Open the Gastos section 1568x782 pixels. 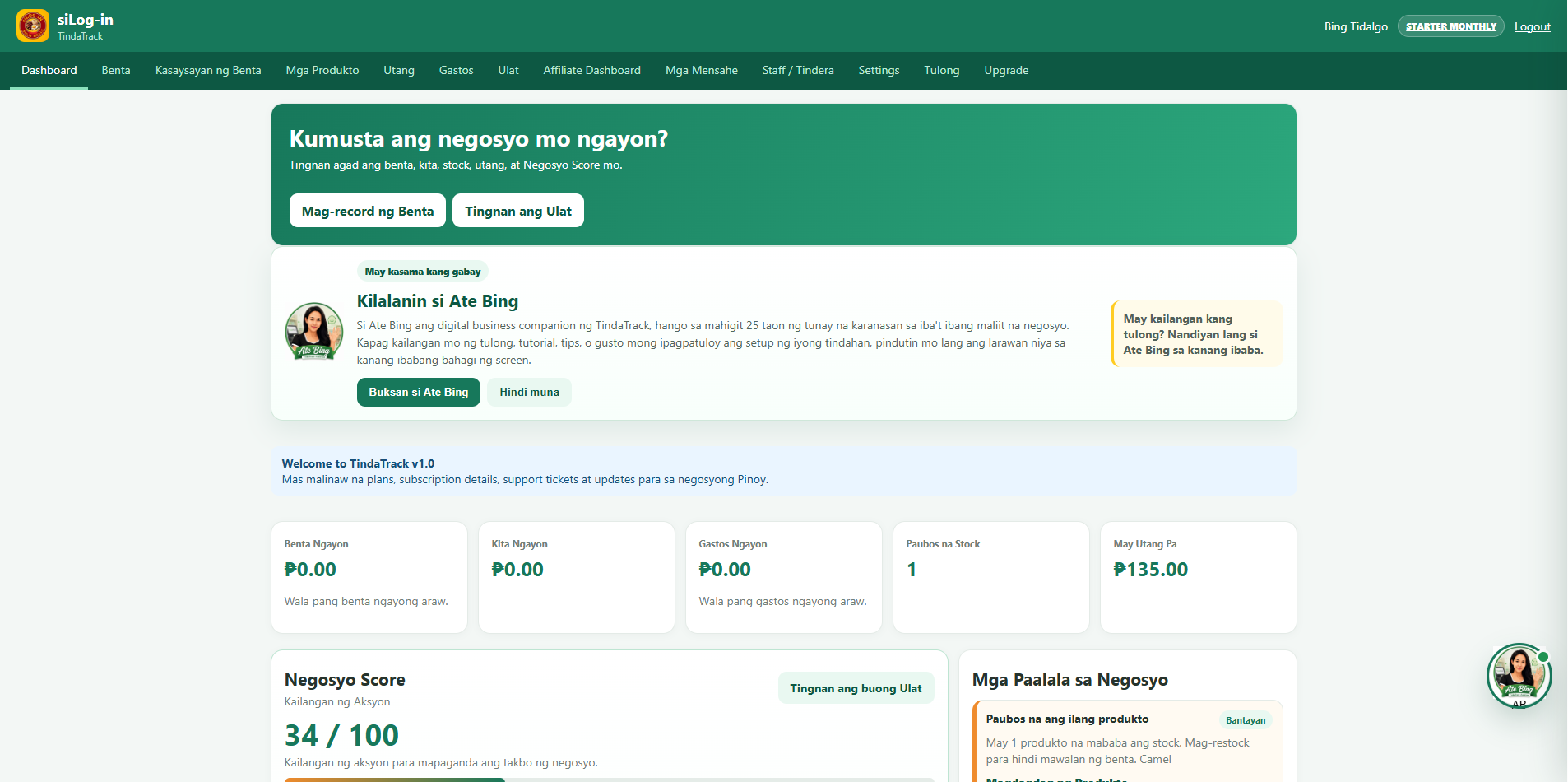click(x=457, y=71)
